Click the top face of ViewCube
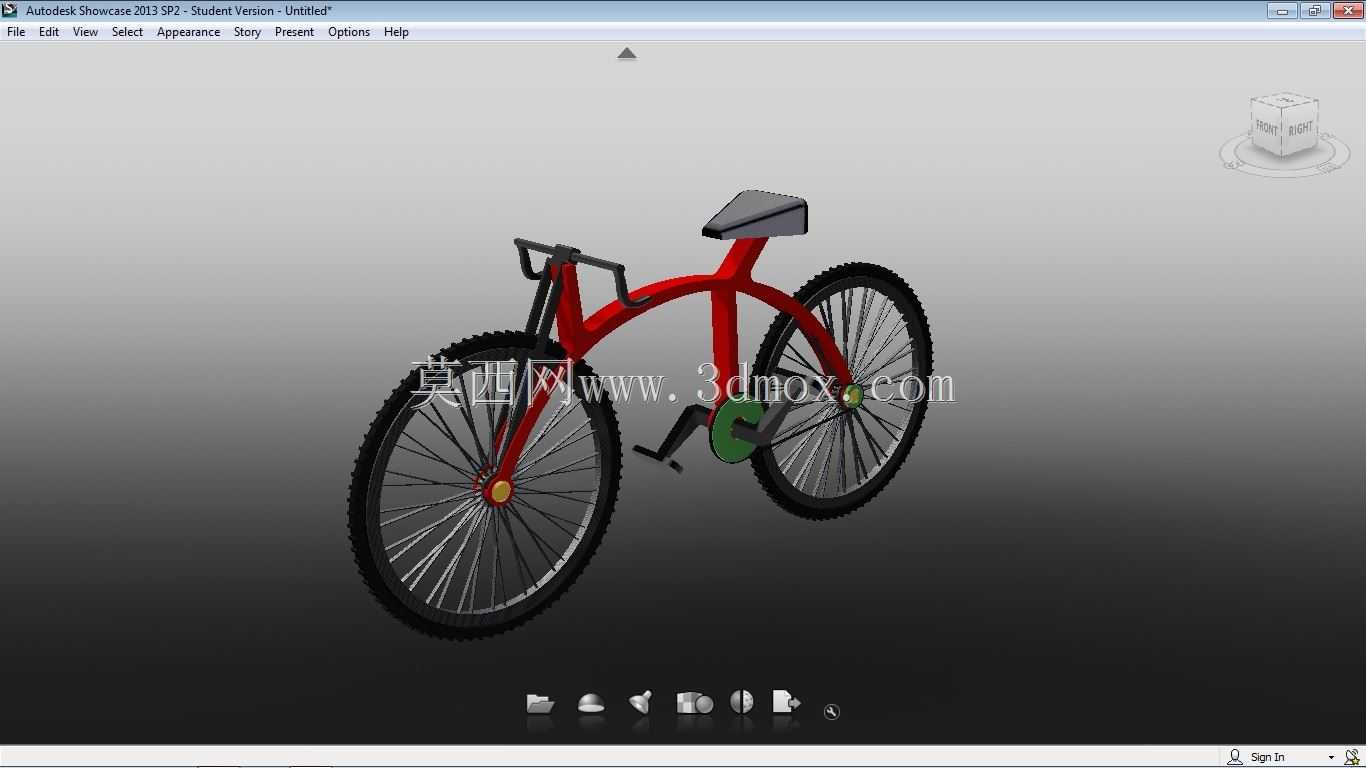This screenshot has height=768, width=1366. coord(1285,101)
